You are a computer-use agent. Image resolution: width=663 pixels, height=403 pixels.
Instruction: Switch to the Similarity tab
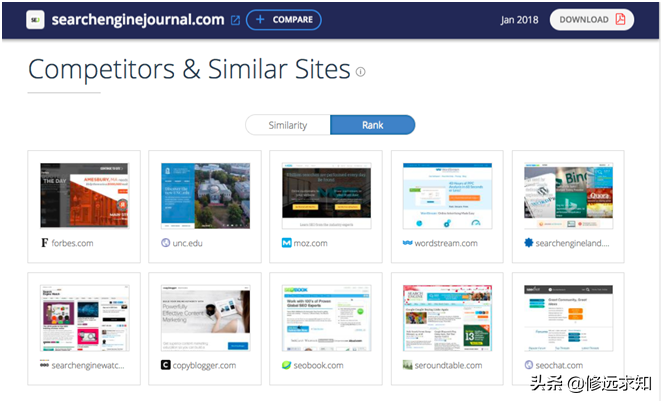(288, 125)
